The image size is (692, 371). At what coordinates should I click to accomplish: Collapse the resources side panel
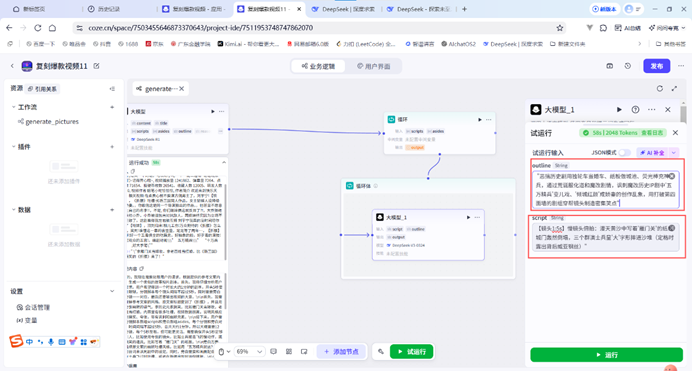pos(112,89)
